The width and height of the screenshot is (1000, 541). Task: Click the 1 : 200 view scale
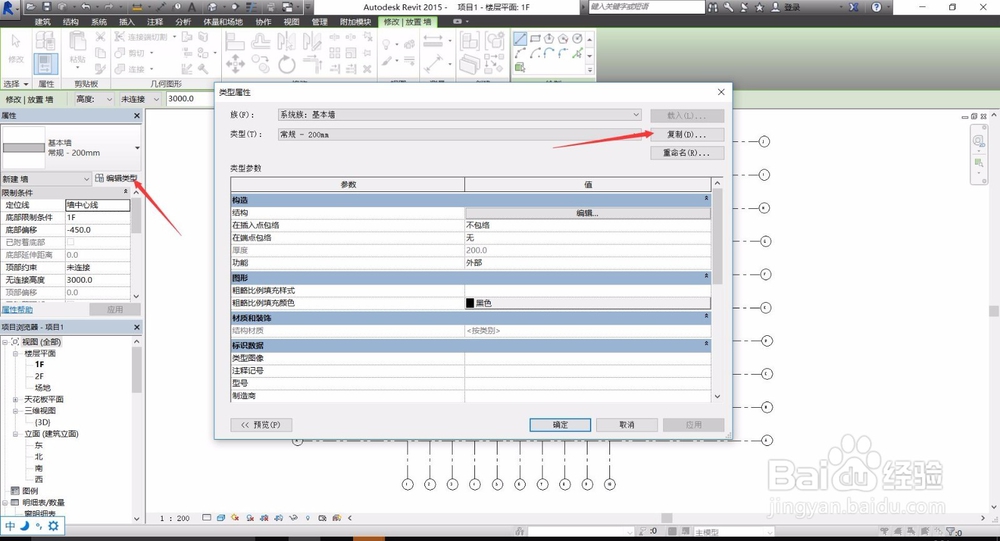click(175, 518)
